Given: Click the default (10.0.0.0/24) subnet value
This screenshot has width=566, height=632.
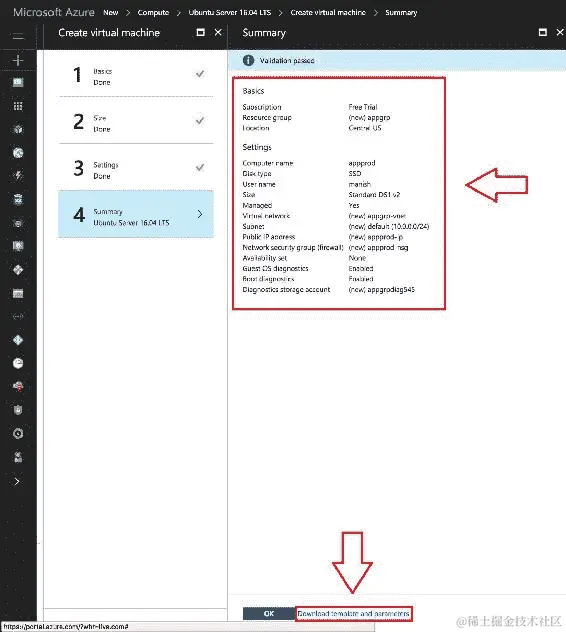Looking at the screenshot, I should 389,226.
